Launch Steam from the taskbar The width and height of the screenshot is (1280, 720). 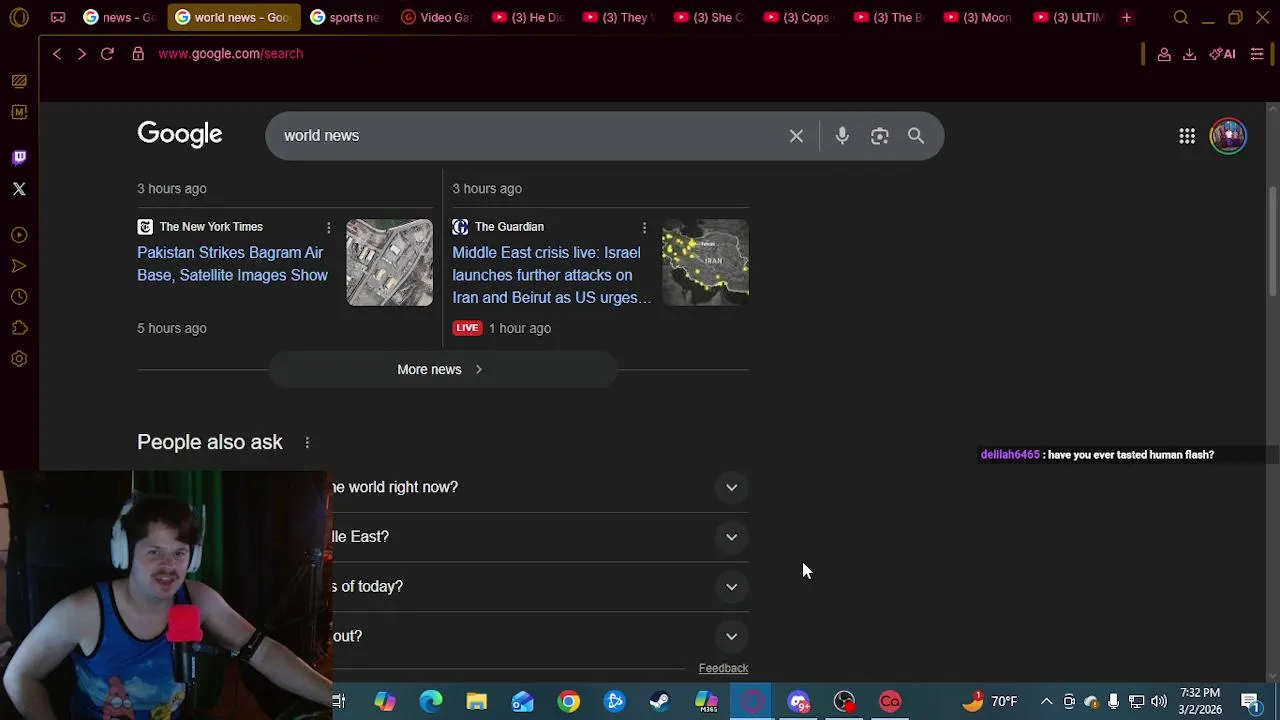coord(660,702)
